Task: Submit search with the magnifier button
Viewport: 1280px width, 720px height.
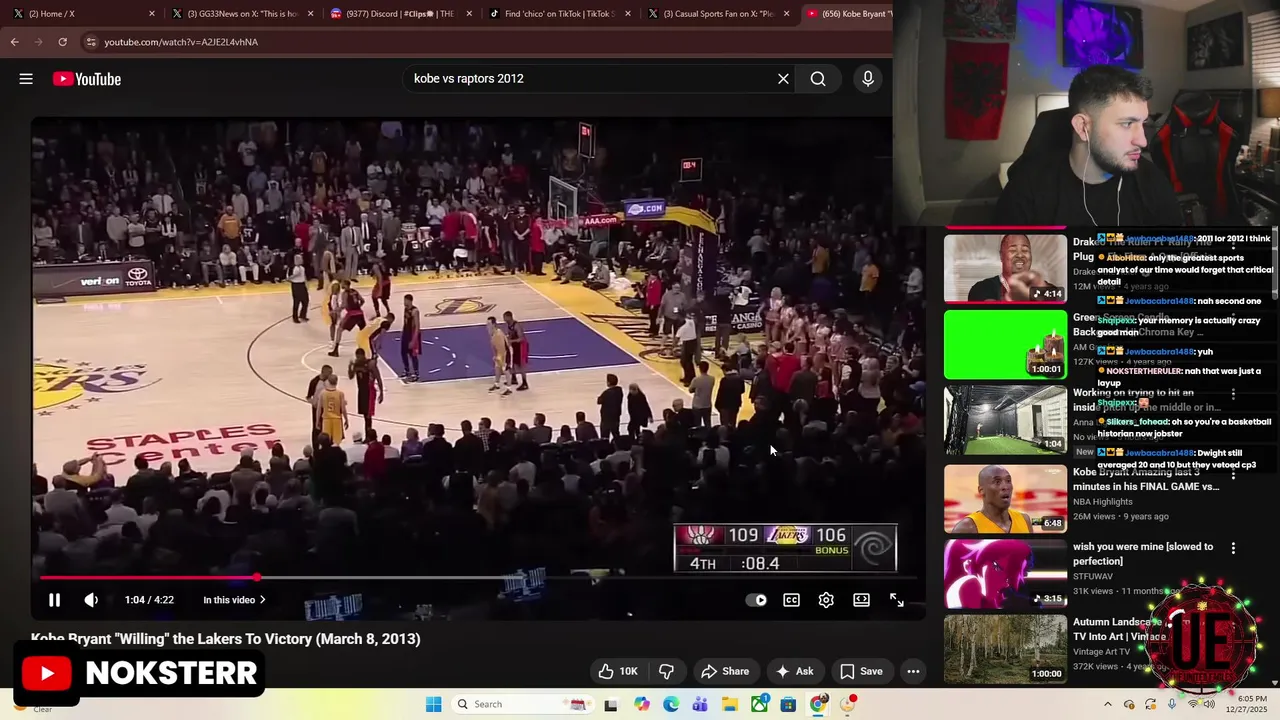Action: click(818, 79)
